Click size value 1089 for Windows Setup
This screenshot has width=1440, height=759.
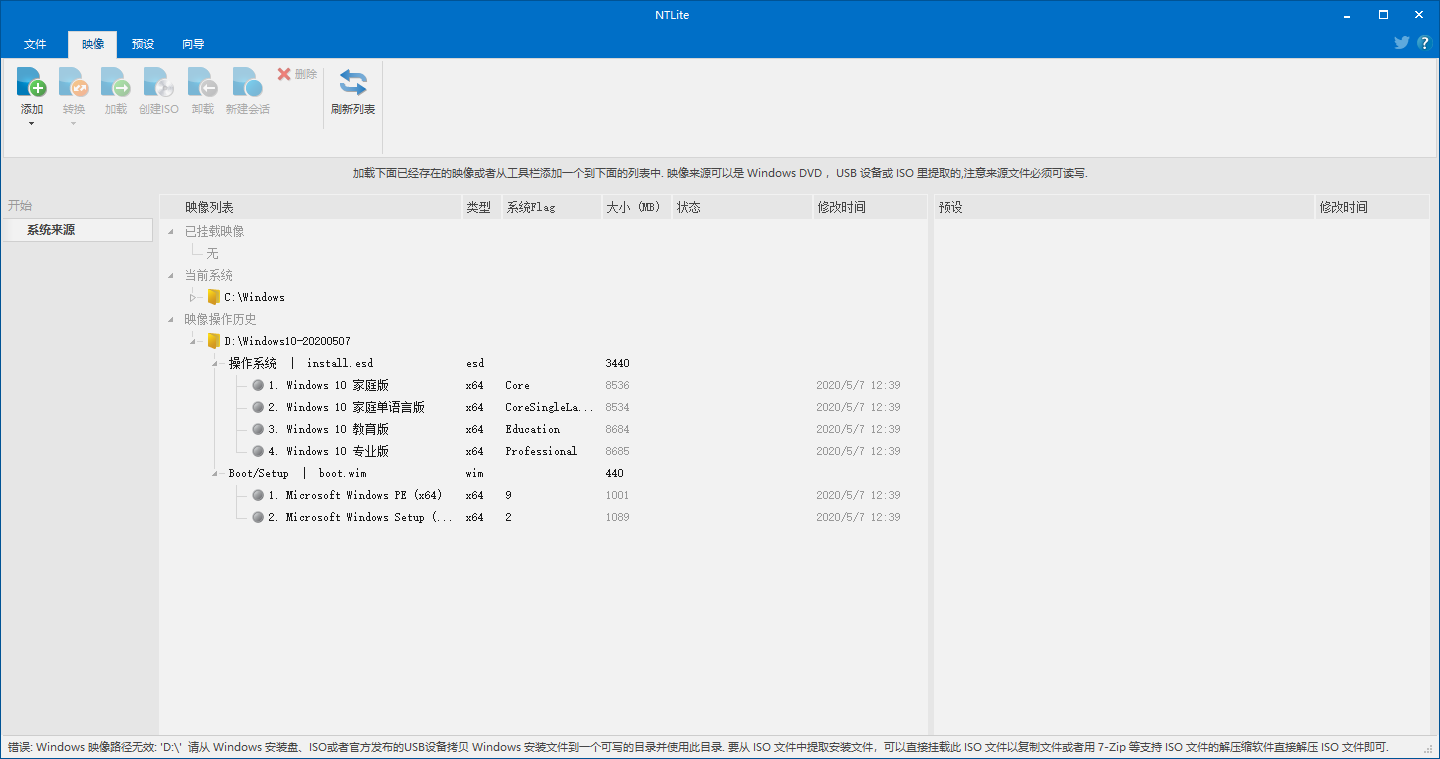(617, 517)
